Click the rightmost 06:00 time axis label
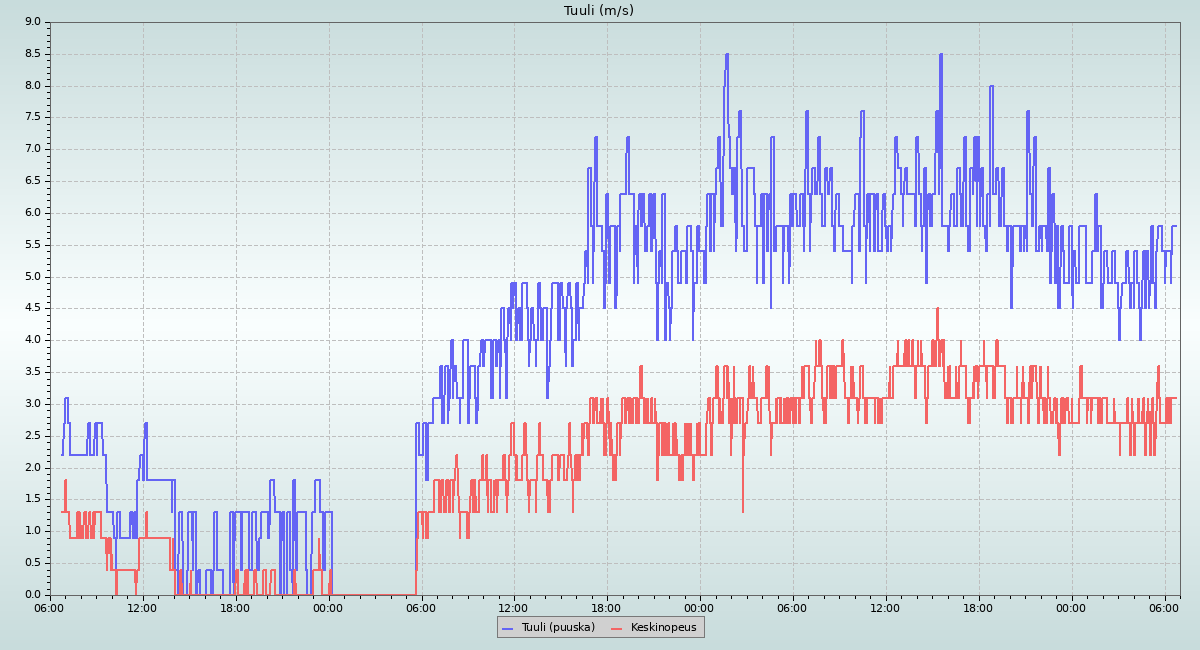1200x650 pixels. tap(1164, 607)
